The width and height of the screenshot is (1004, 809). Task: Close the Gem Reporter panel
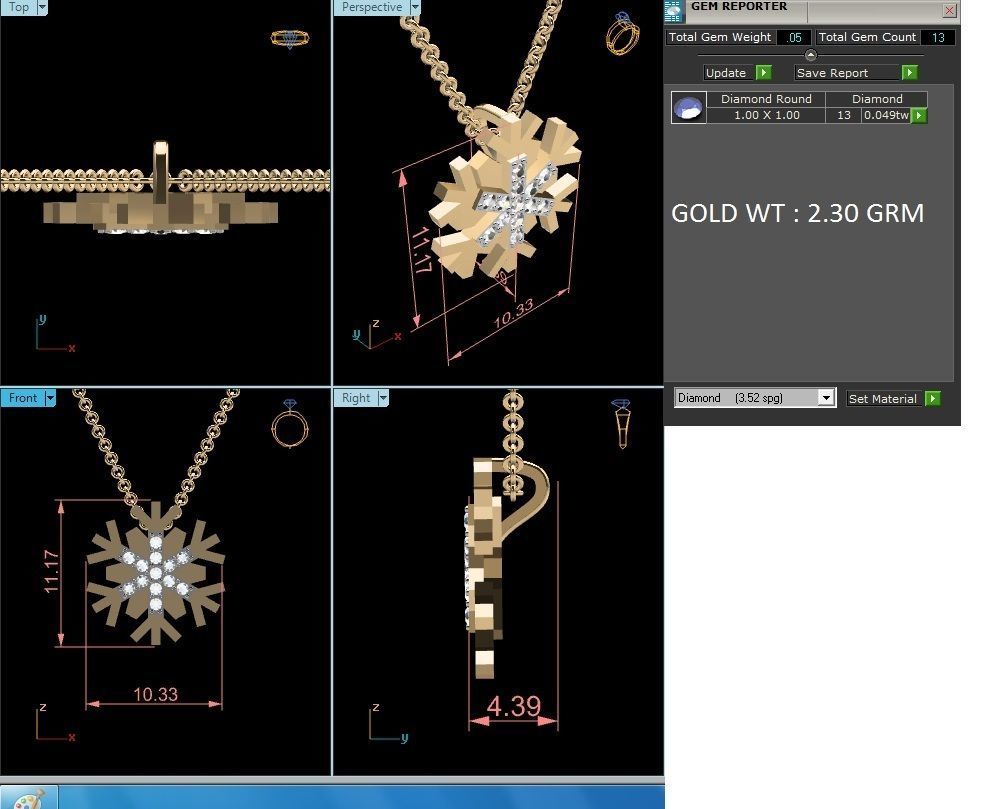pyautogui.click(x=950, y=10)
